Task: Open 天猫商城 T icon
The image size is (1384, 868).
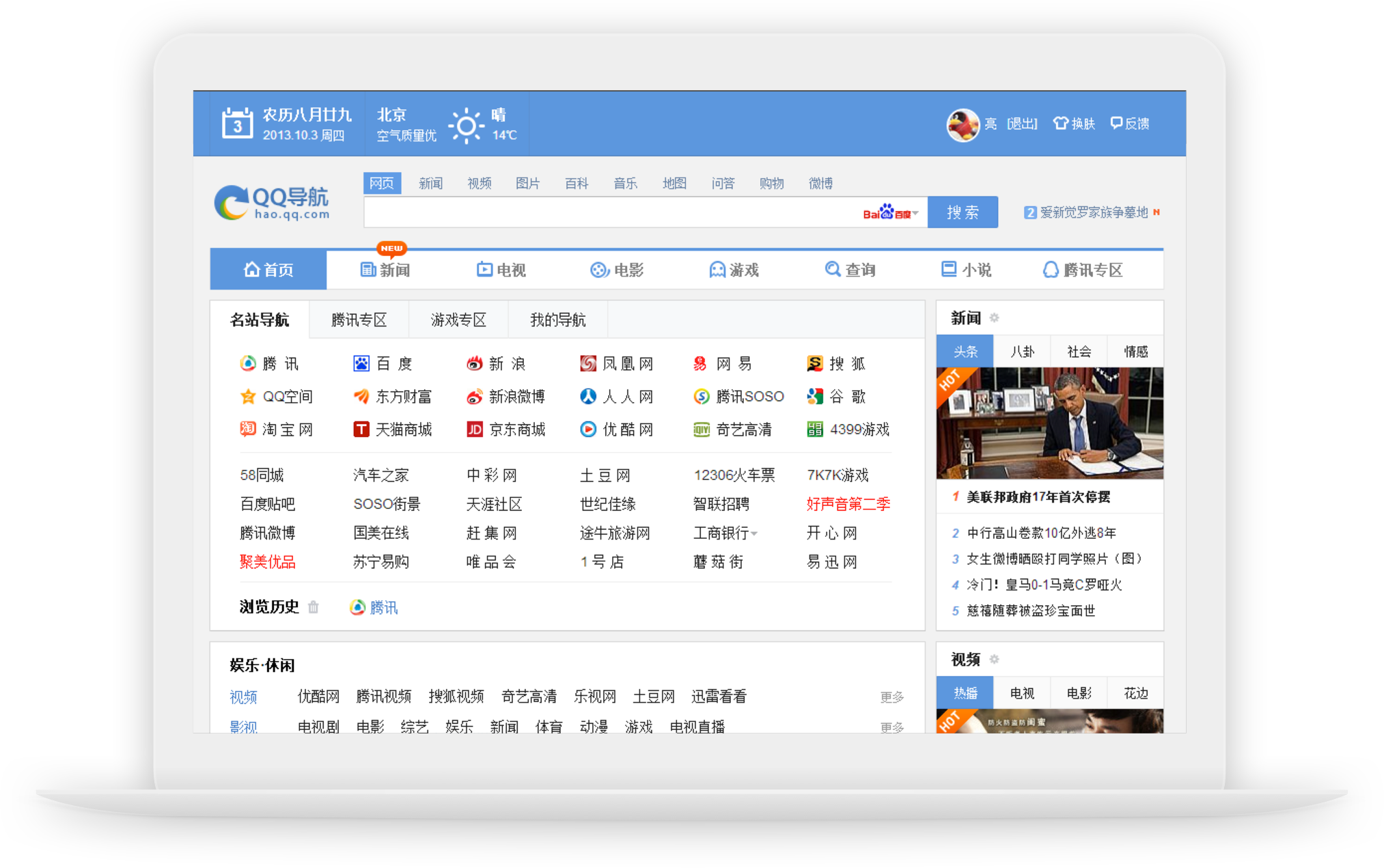Action: click(361, 429)
